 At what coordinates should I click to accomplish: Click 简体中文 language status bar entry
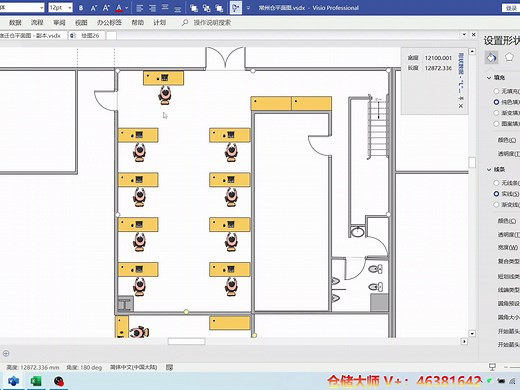coord(133,367)
